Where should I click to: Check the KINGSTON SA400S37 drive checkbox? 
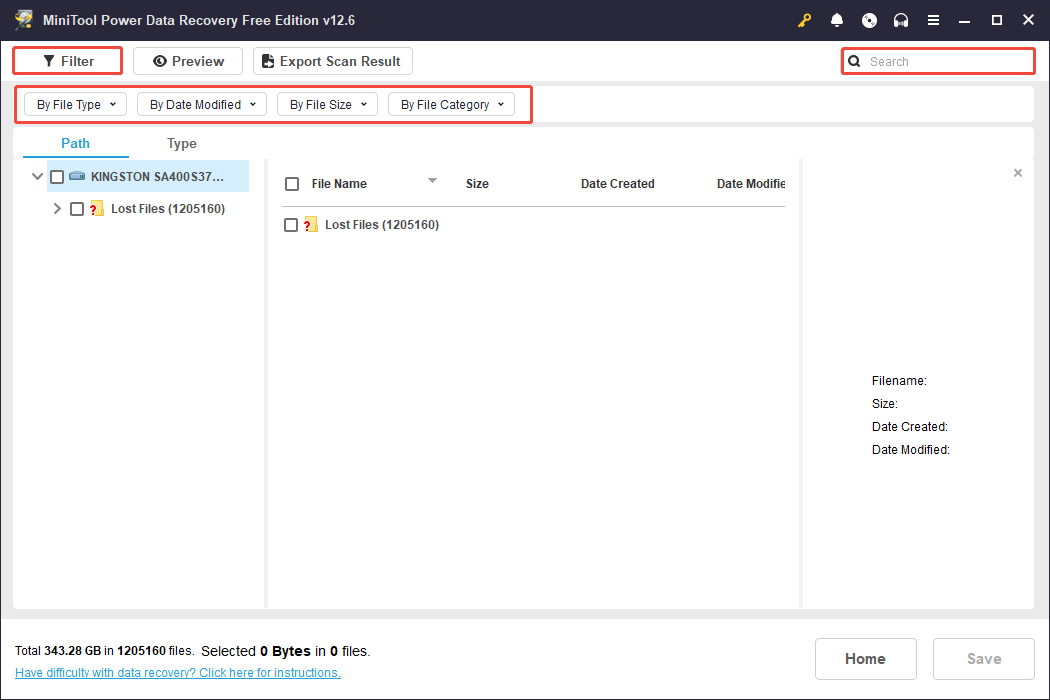[57, 177]
